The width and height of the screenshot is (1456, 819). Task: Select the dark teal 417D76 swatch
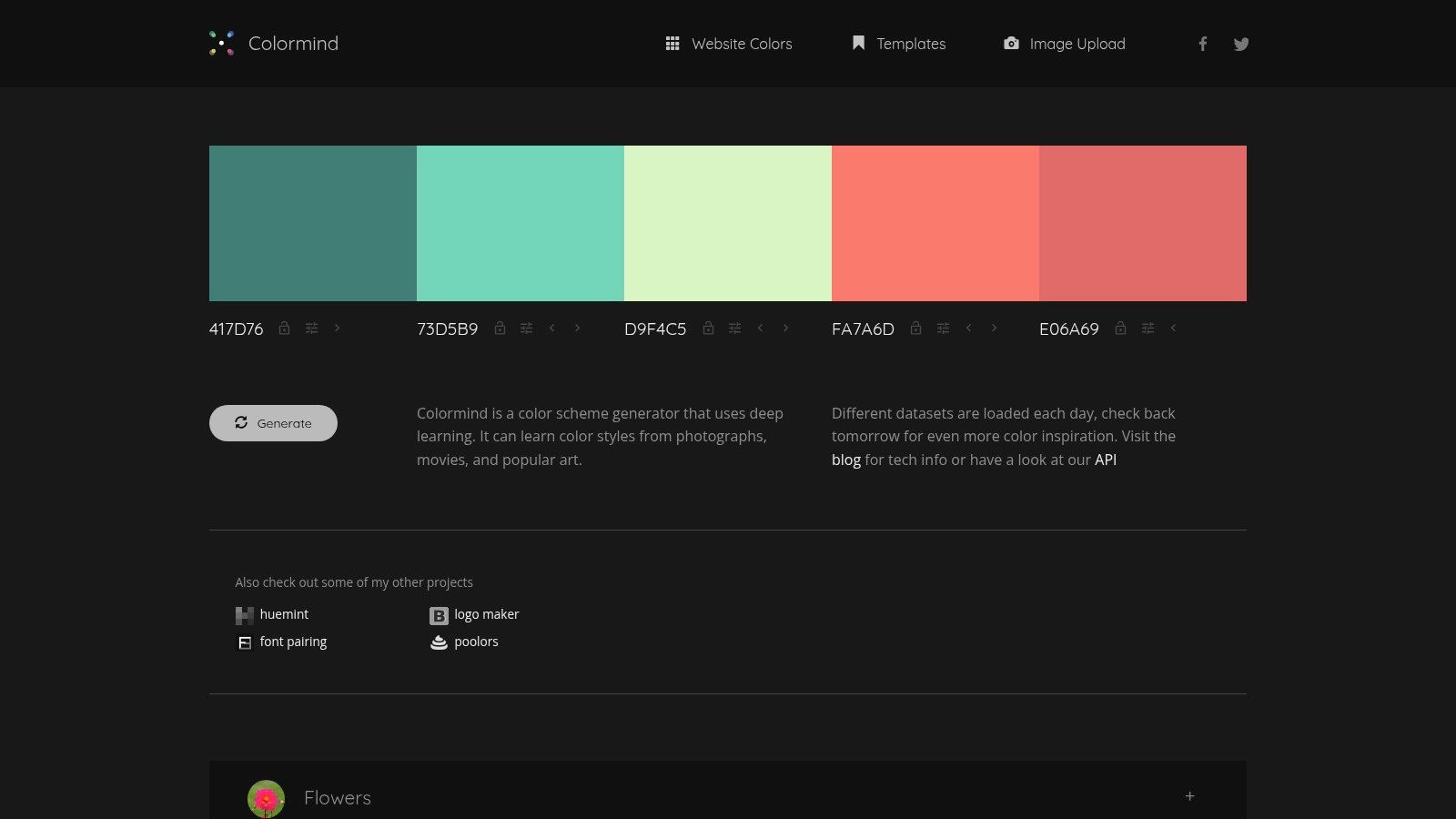tap(313, 223)
